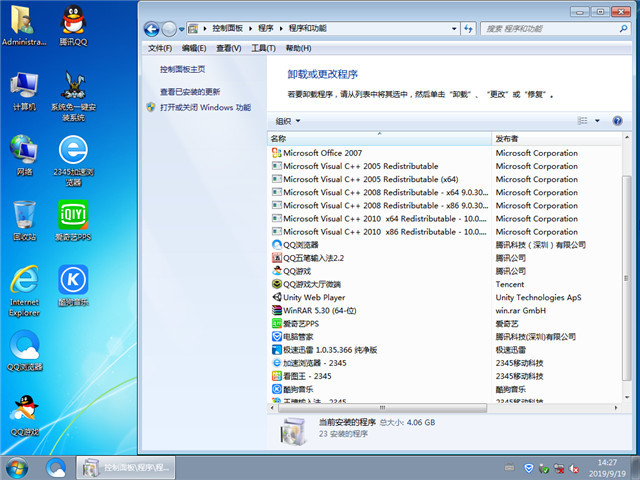The height and width of the screenshot is (480, 640).
Task: Click the back navigation arrow
Action: [x=151, y=29]
